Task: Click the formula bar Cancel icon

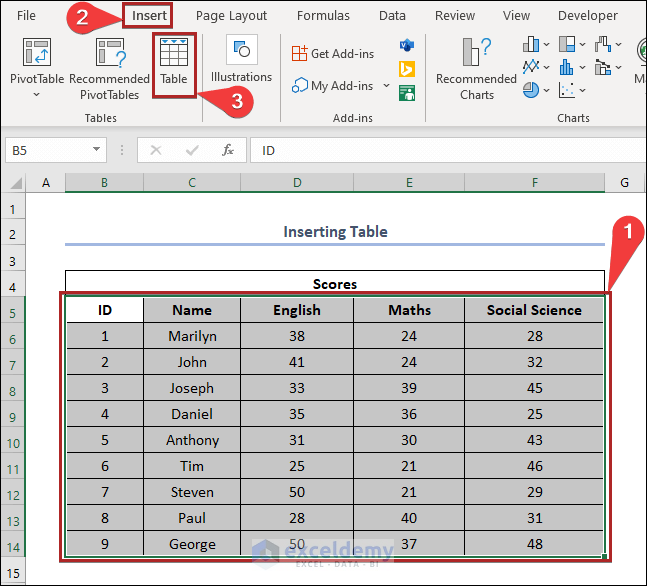Action: pyautogui.click(x=156, y=150)
